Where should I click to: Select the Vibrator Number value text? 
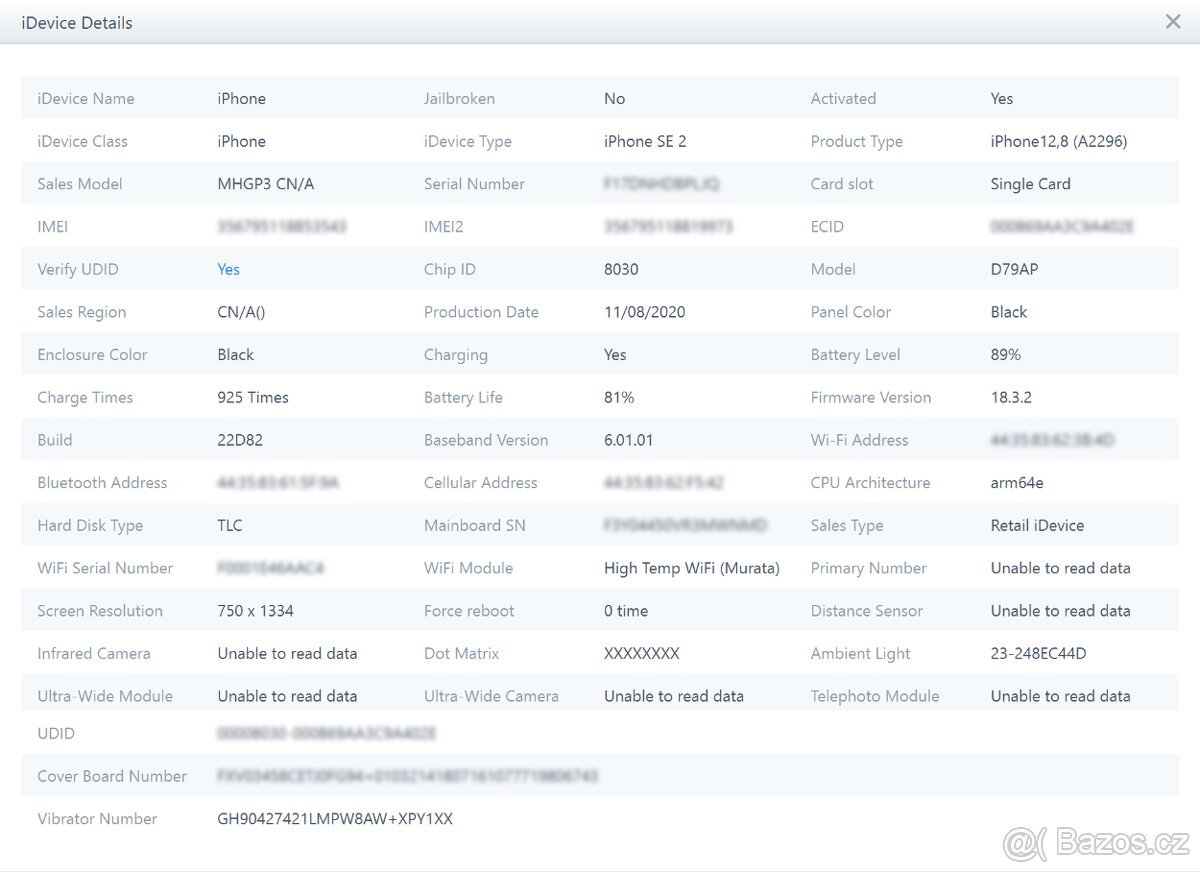point(334,818)
